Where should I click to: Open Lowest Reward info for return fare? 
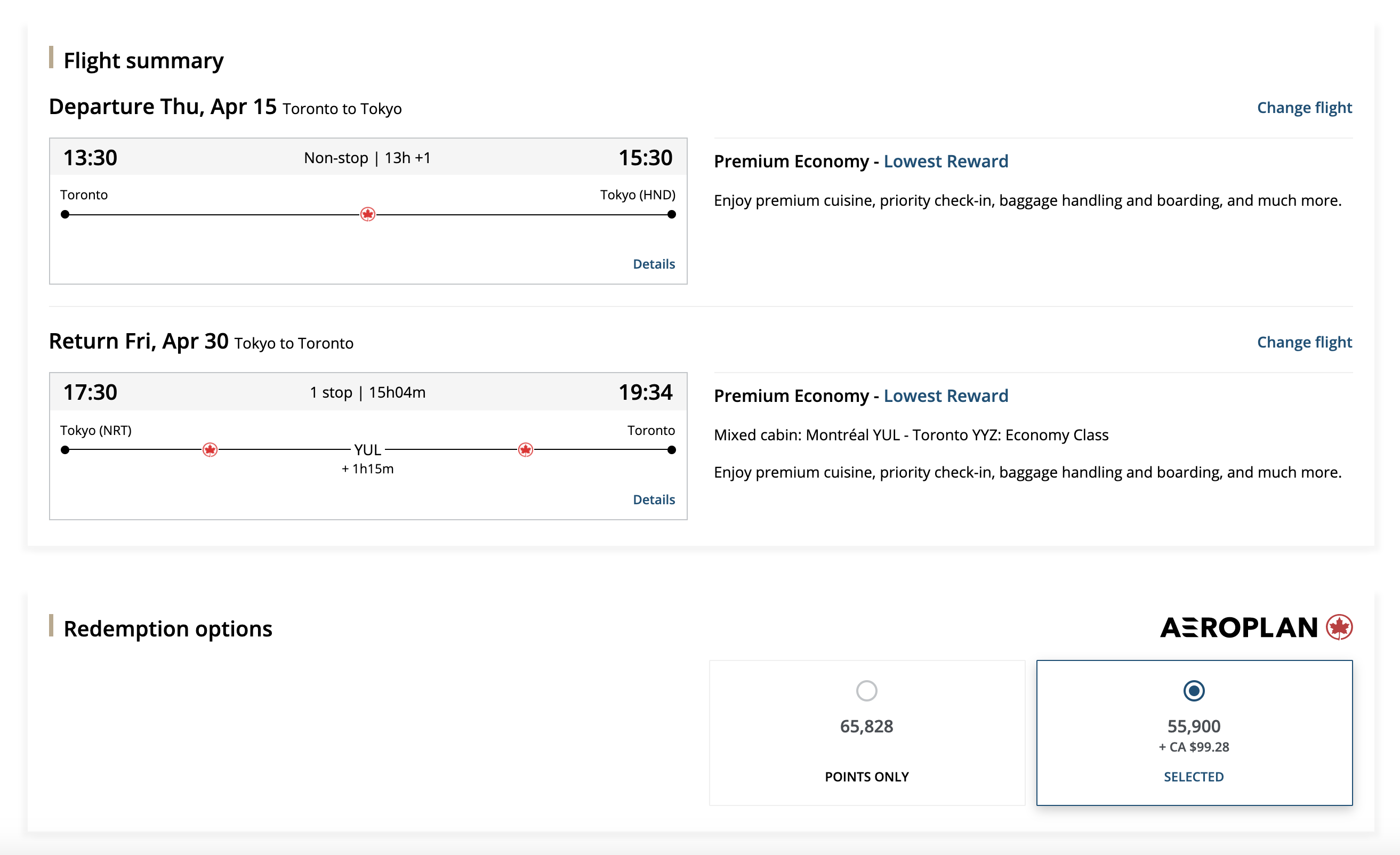tap(945, 396)
